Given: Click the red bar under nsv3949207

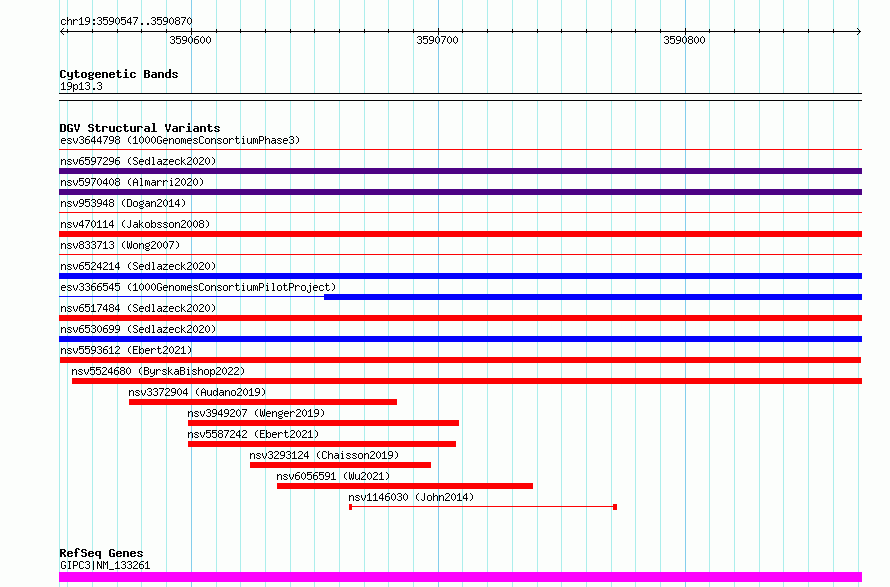Looking at the screenshot, I should pyautogui.click(x=323, y=423).
